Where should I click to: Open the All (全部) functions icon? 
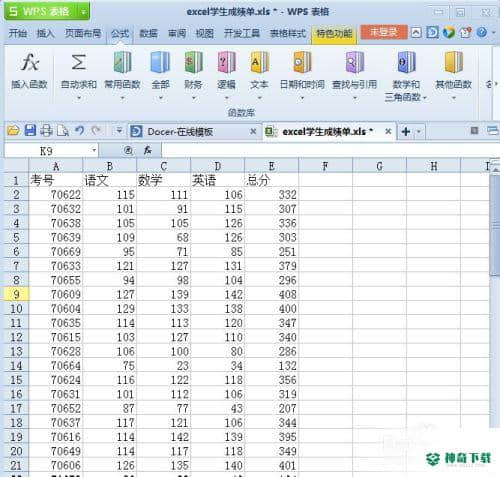tap(160, 62)
